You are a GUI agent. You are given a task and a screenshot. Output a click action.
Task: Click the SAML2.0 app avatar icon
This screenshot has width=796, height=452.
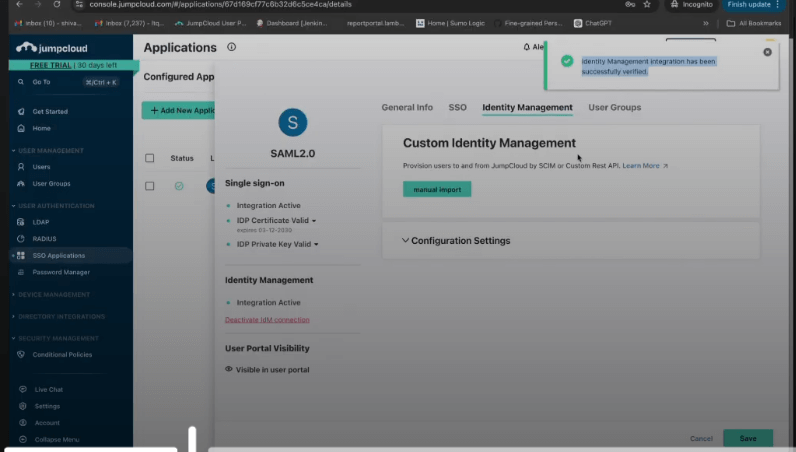coord(292,122)
